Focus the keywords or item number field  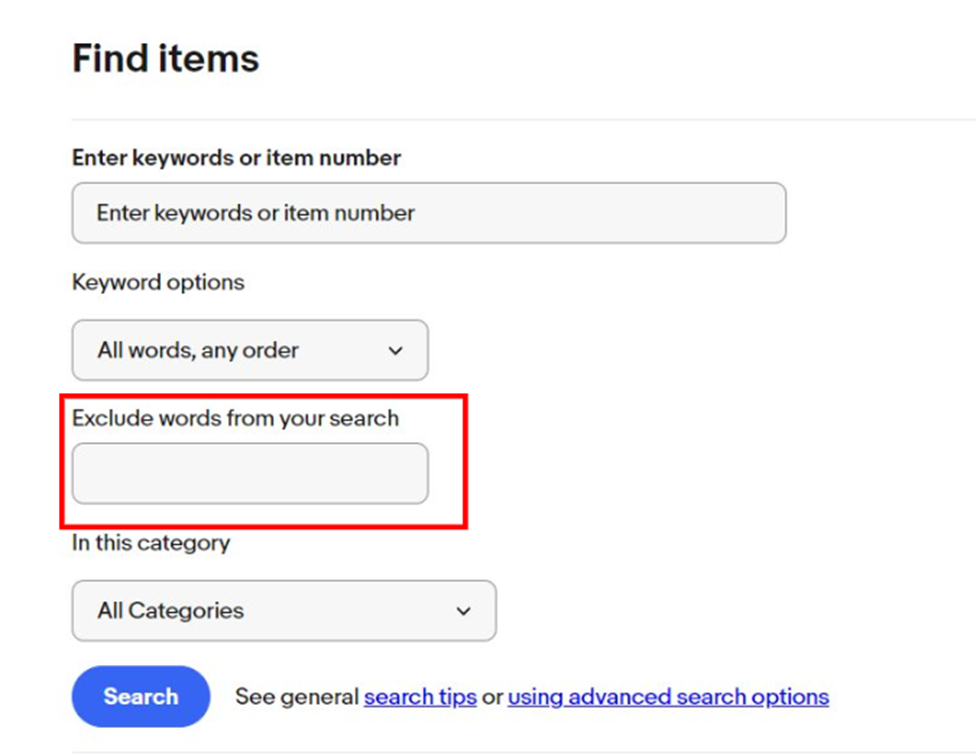[429, 213]
